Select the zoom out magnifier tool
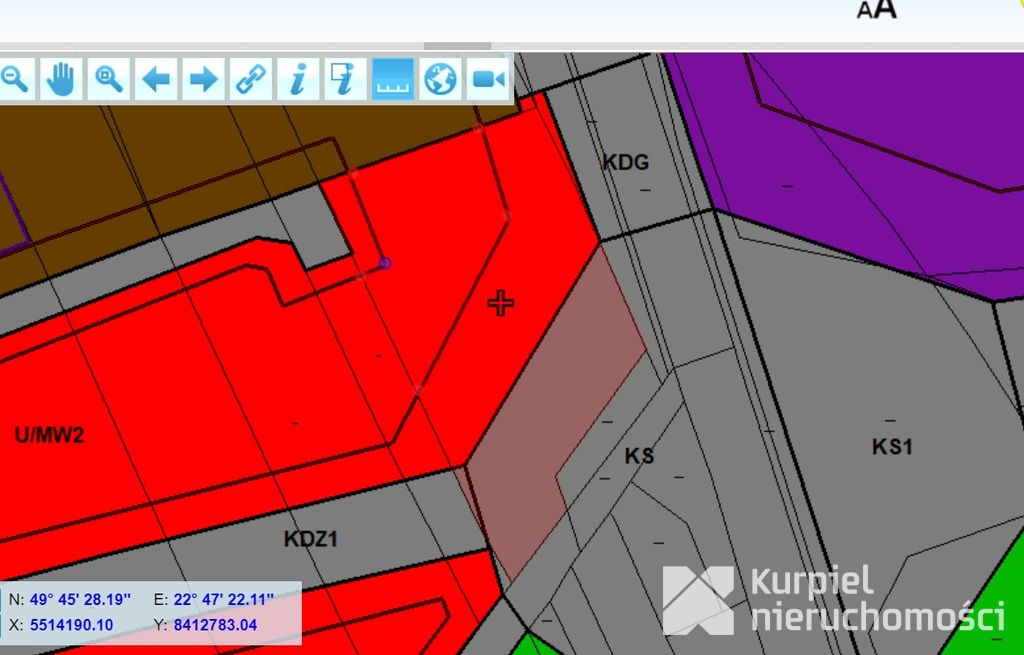 (x=16, y=79)
